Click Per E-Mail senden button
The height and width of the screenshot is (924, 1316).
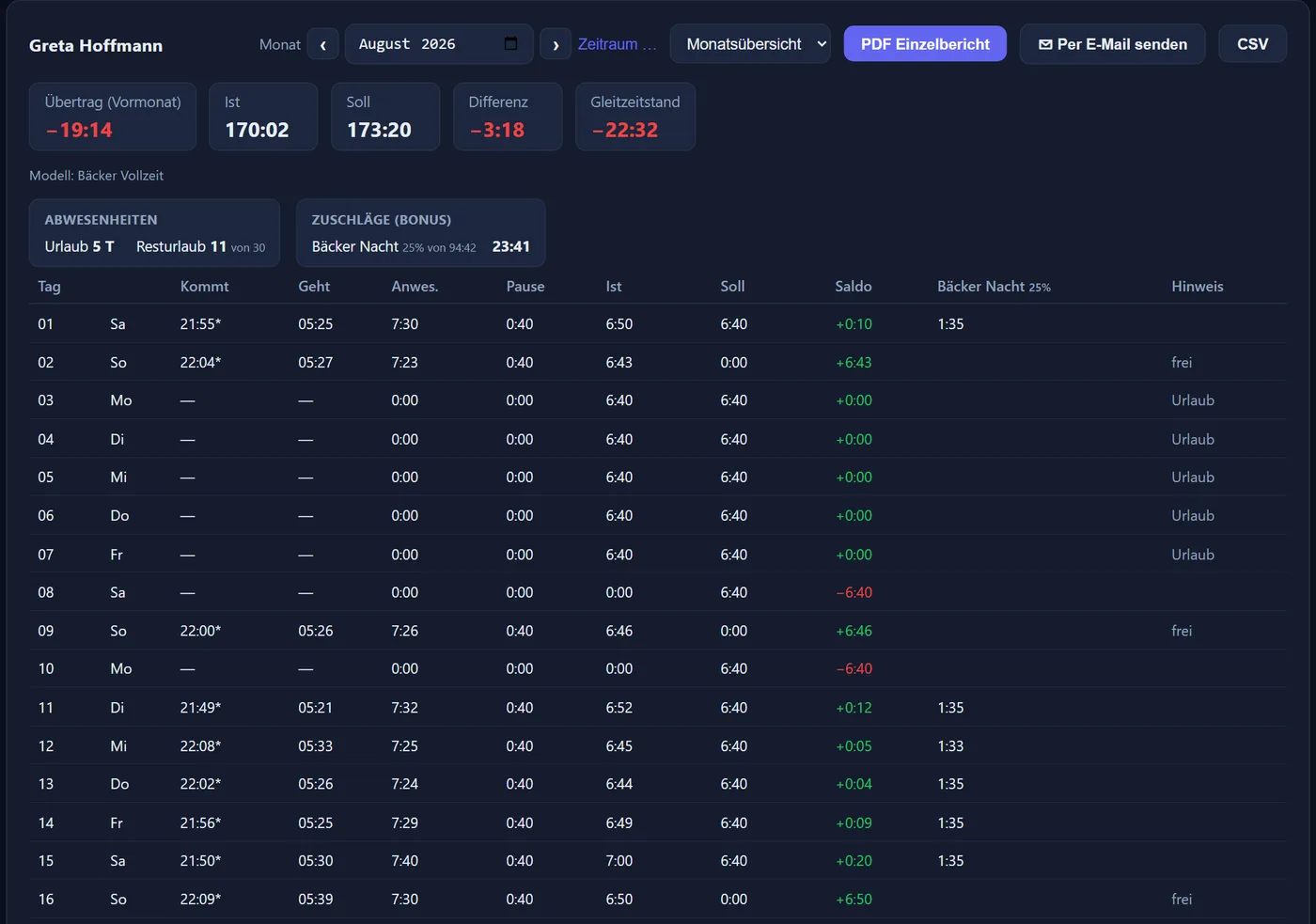pyautogui.click(x=1112, y=44)
